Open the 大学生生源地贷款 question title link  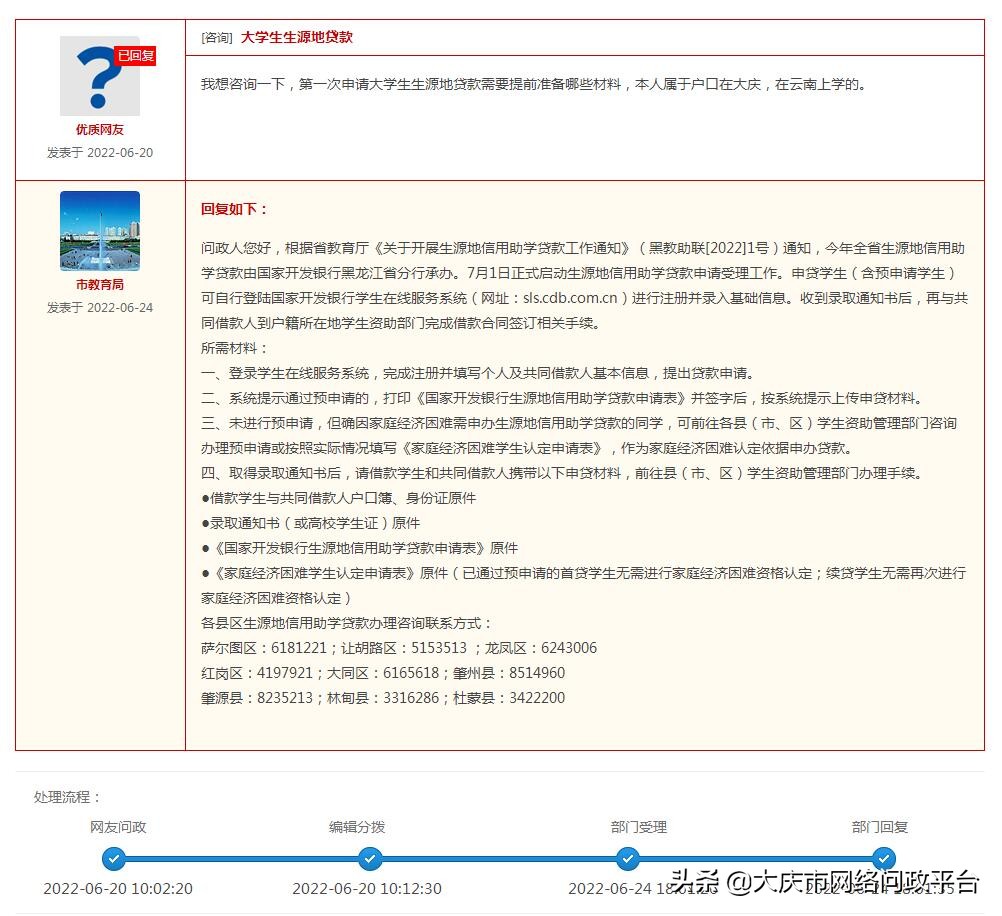click(x=297, y=37)
